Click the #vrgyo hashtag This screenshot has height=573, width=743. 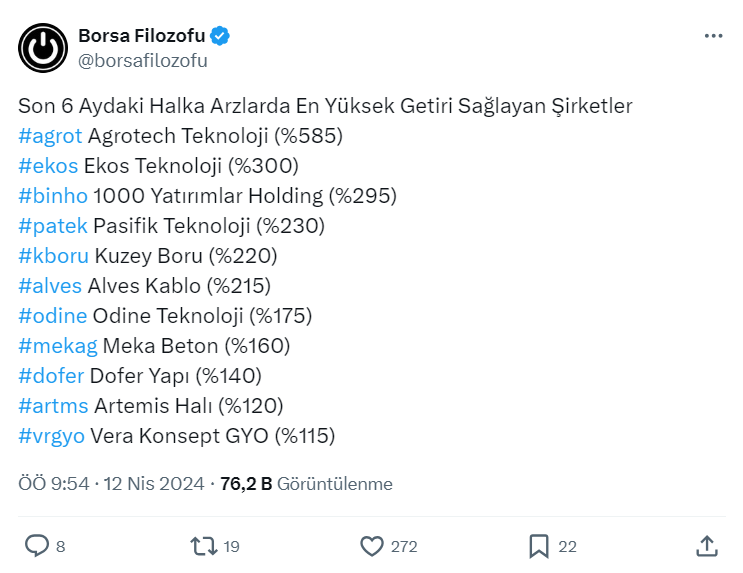(x=51, y=436)
